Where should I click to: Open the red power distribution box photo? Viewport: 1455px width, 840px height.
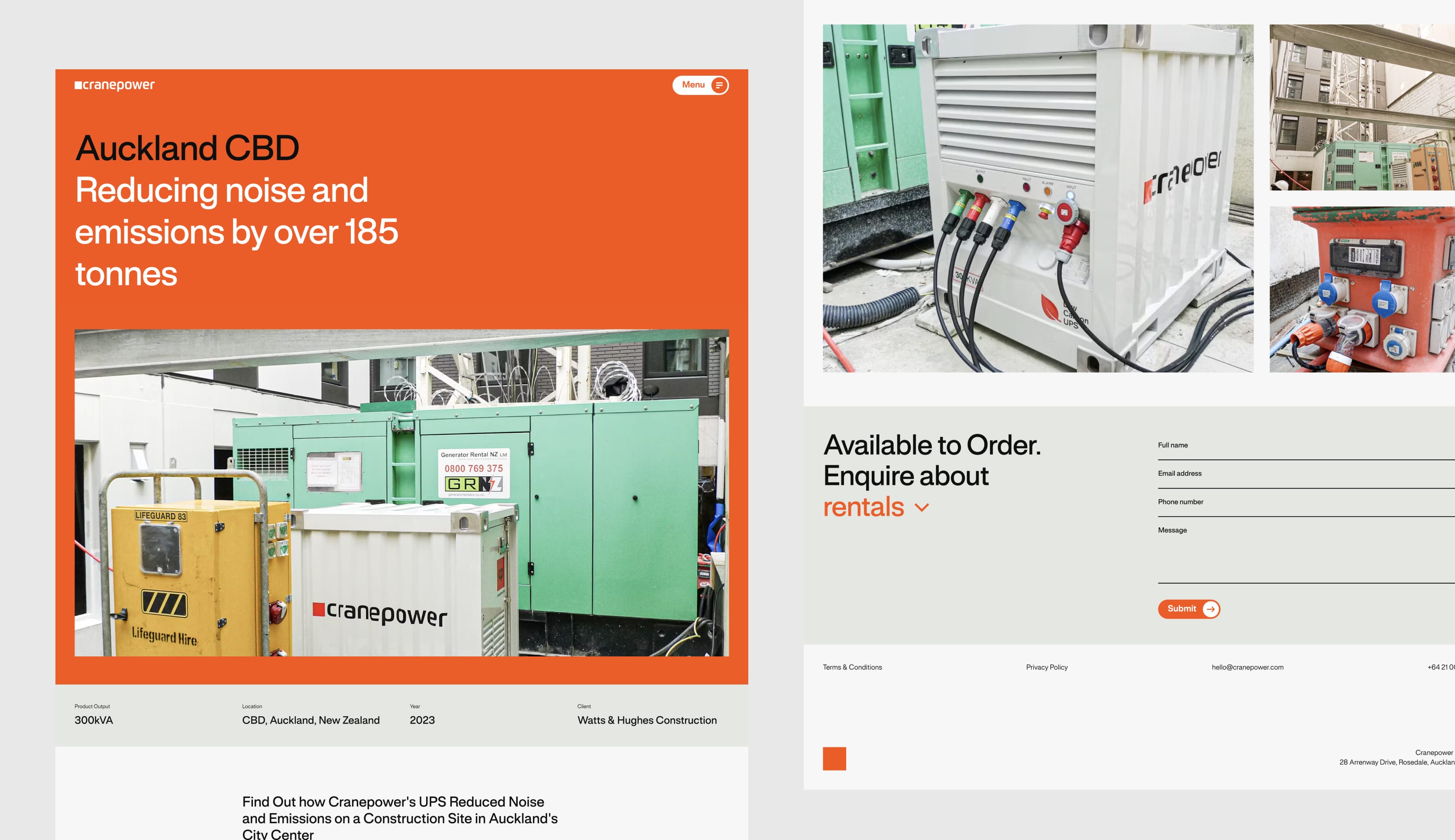point(1362,289)
